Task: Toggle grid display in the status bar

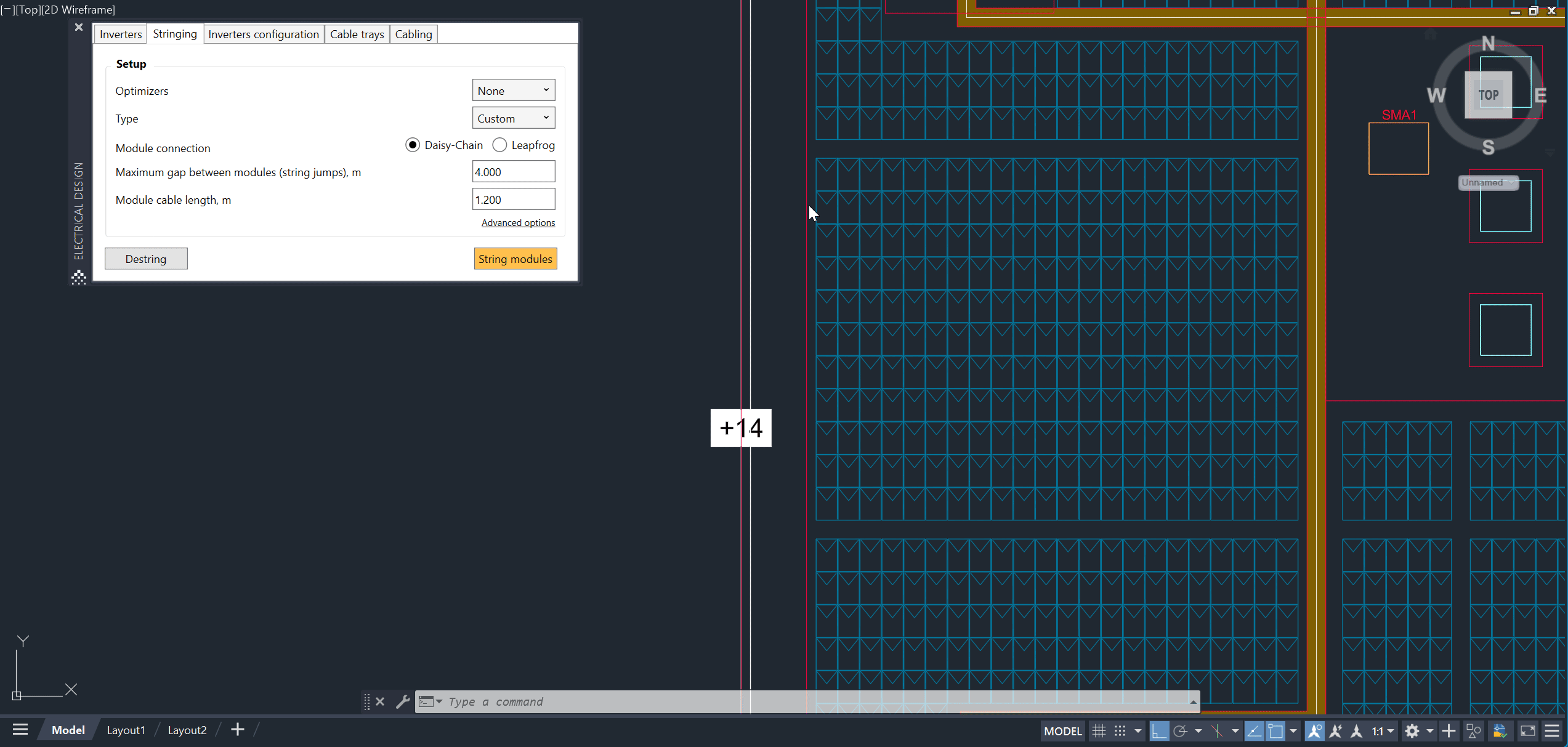Action: (1099, 731)
